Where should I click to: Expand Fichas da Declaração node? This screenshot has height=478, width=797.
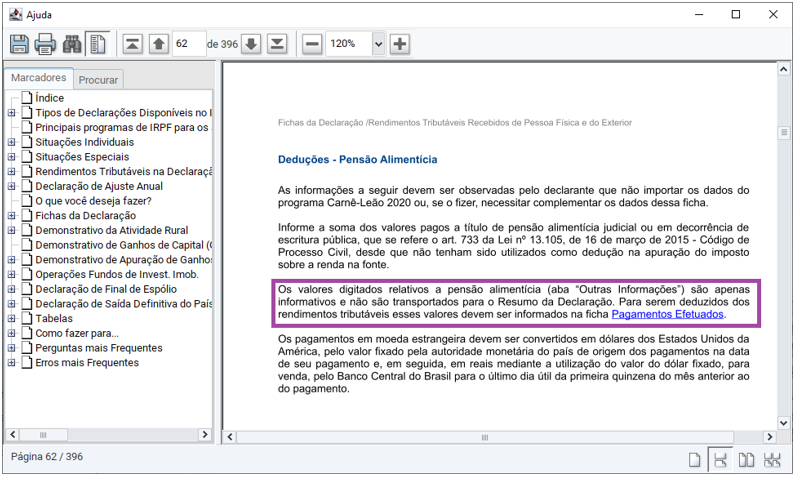[x=12, y=216]
